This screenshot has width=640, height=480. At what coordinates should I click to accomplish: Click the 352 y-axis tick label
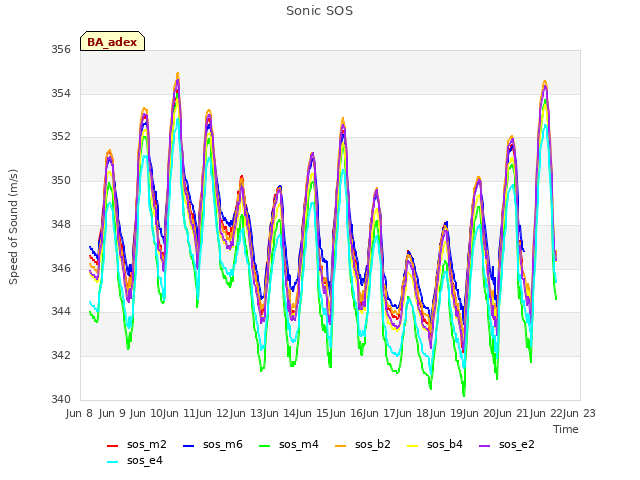point(61,137)
